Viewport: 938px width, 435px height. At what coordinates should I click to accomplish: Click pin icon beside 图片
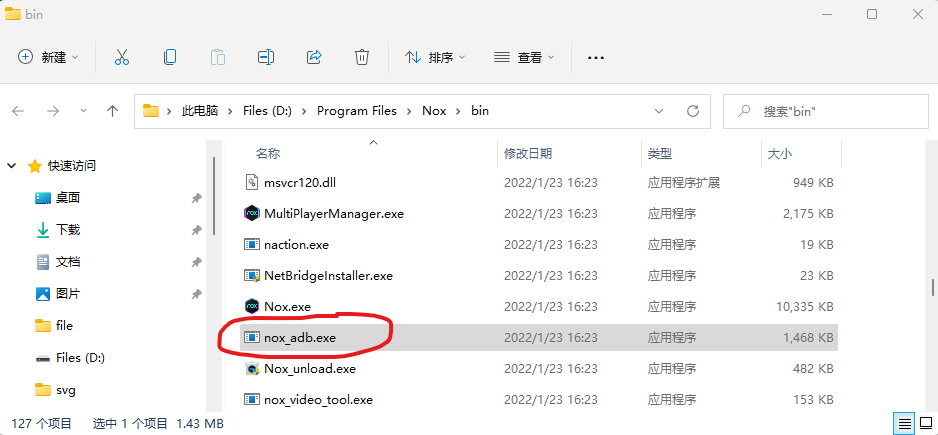coord(196,294)
